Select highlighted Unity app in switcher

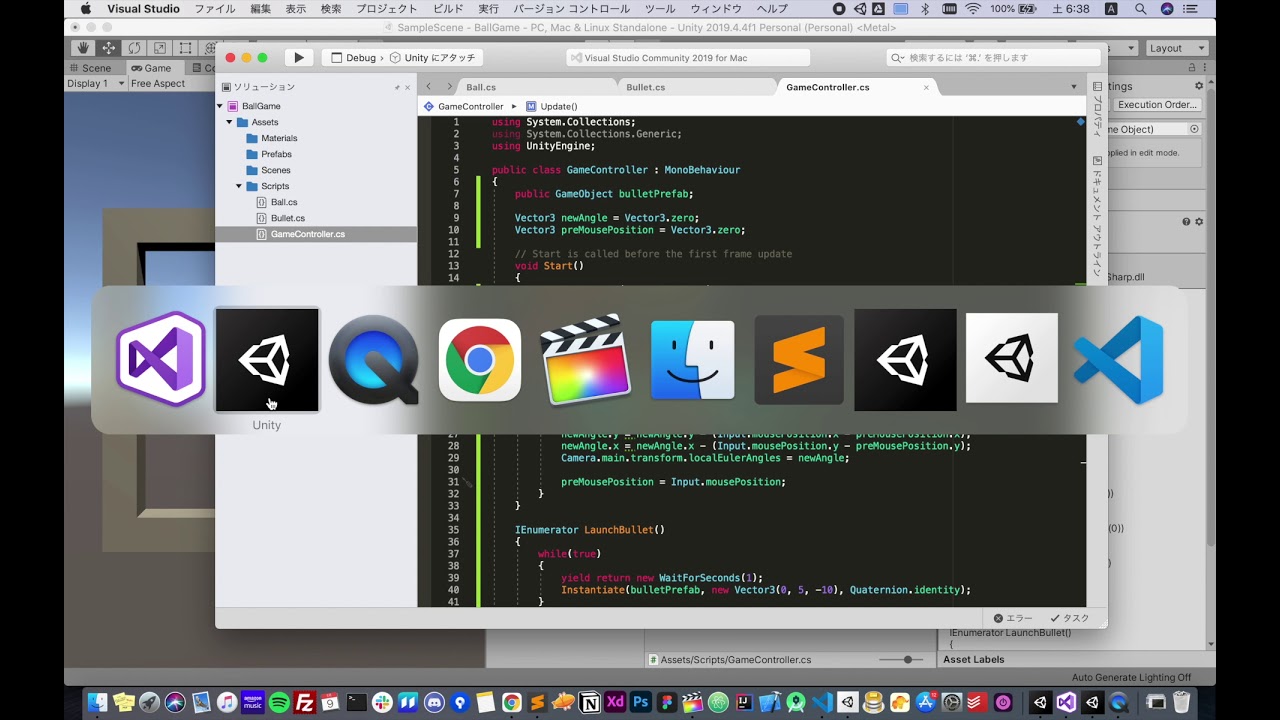[267, 360]
